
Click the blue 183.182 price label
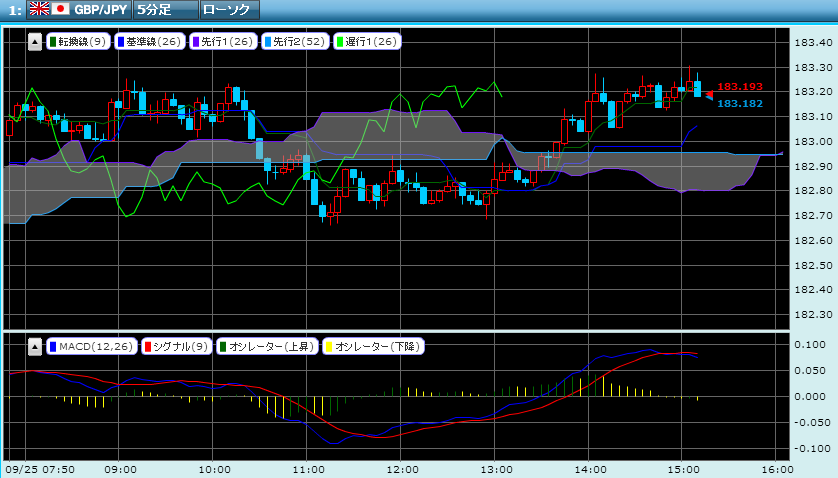[x=740, y=104]
